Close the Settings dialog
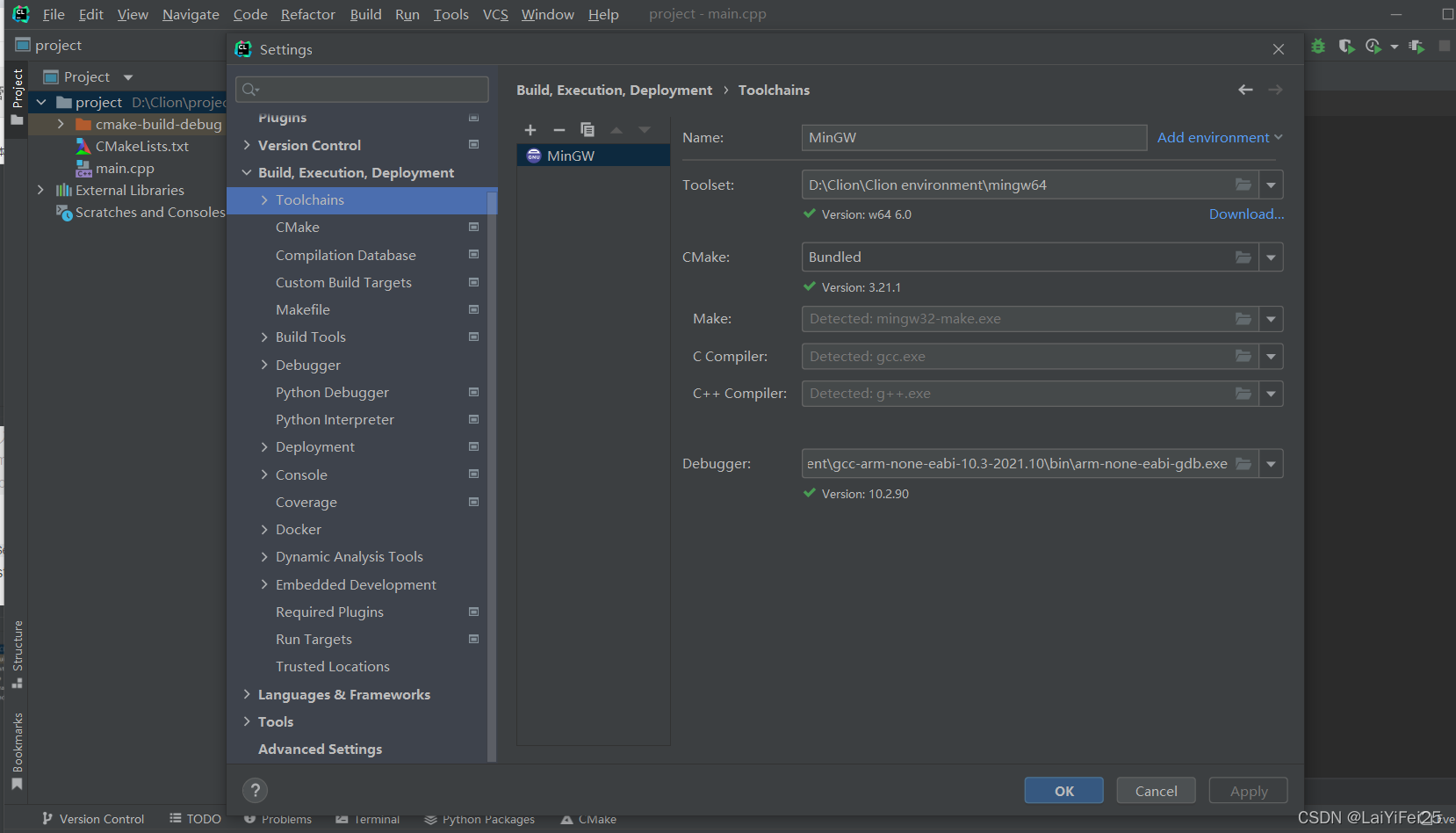1456x833 pixels. click(x=1279, y=49)
